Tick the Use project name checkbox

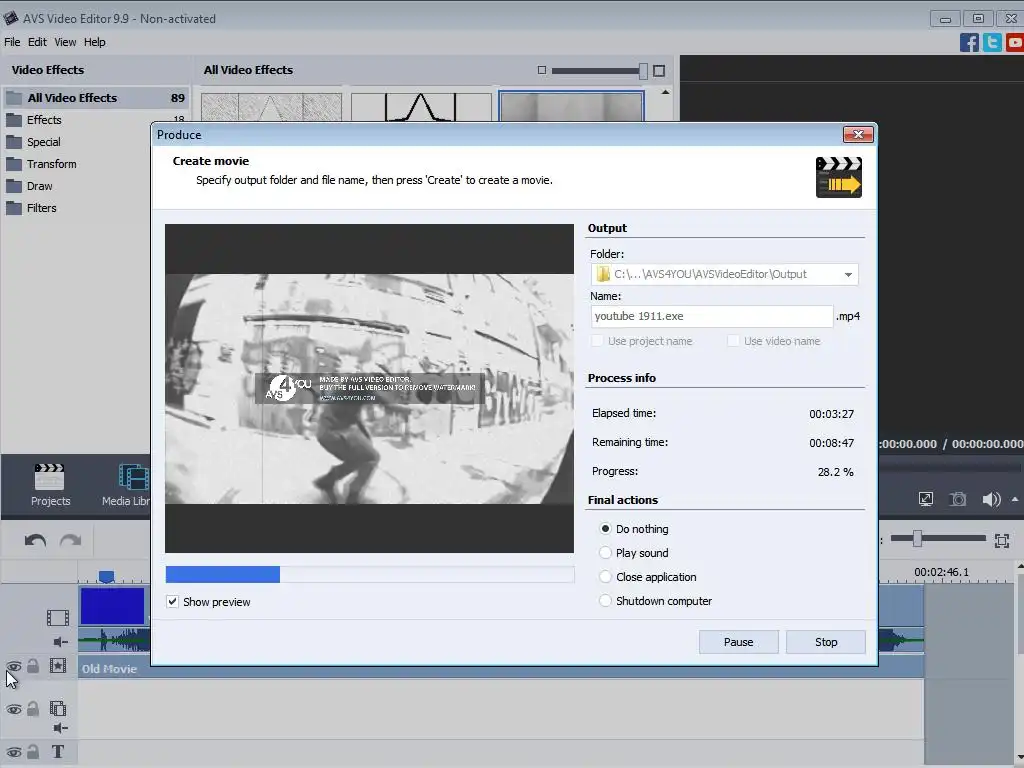coord(597,340)
